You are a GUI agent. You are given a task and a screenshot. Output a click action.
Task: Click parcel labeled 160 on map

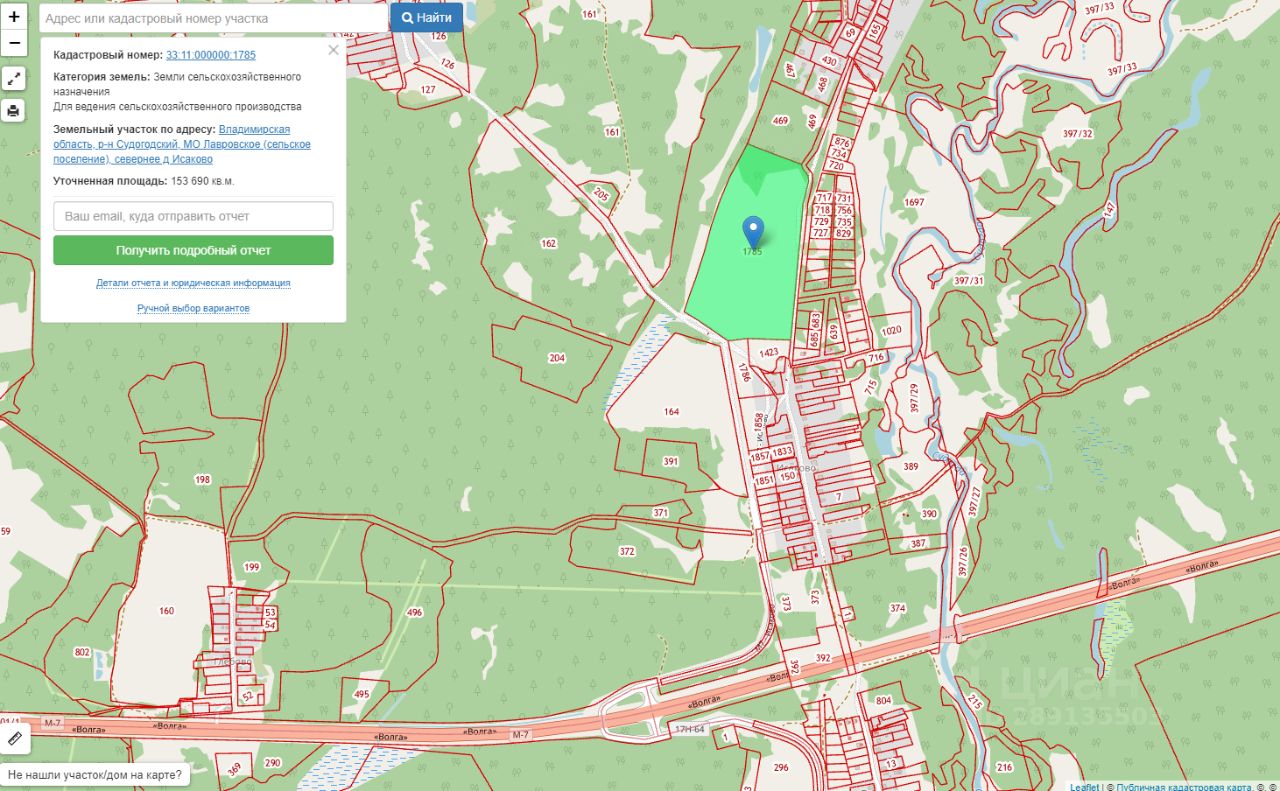pyautogui.click(x=166, y=610)
